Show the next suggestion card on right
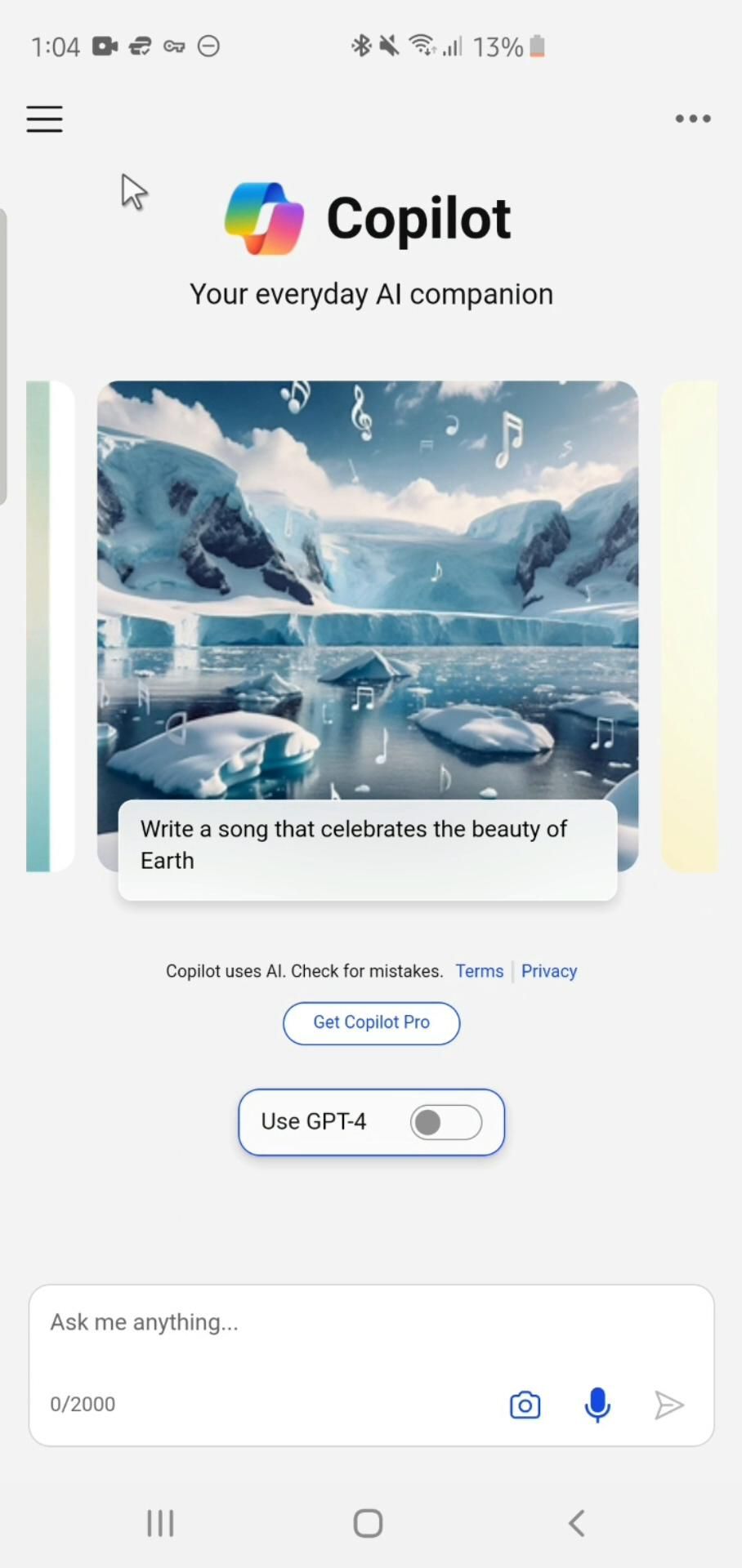Viewport: 742px width, 1568px height. 689,626
